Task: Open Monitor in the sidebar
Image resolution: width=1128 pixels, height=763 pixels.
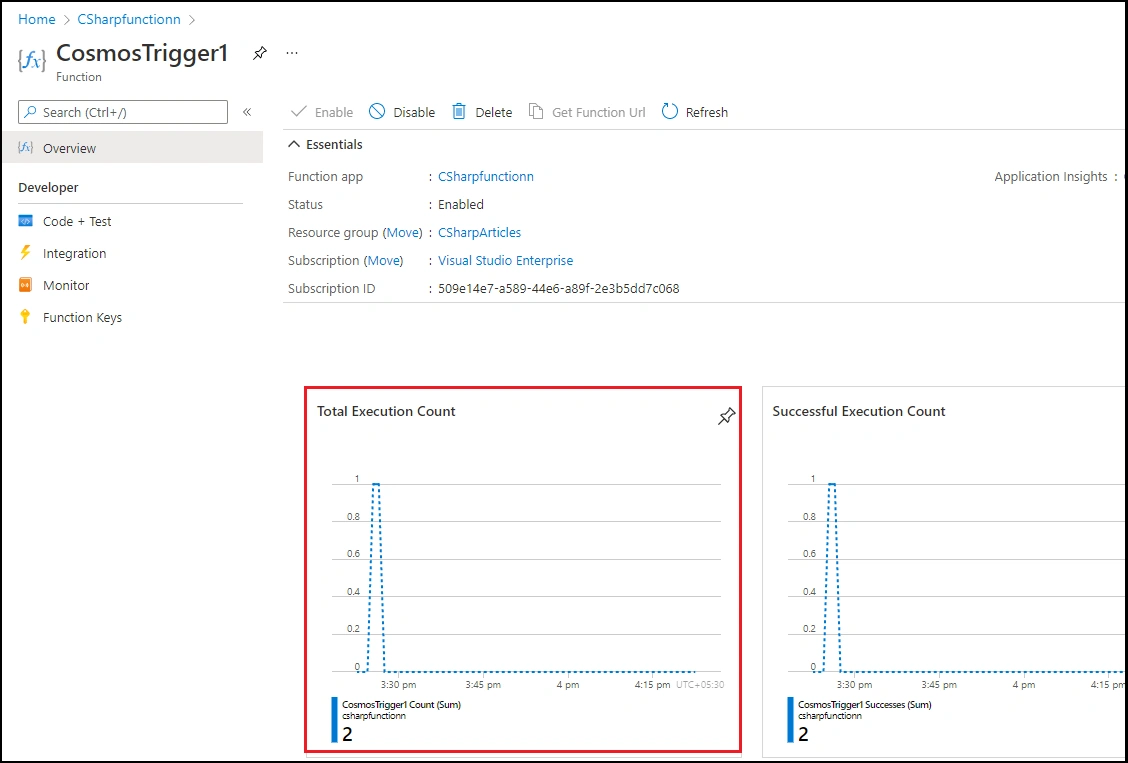Action: (x=66, y=285)
